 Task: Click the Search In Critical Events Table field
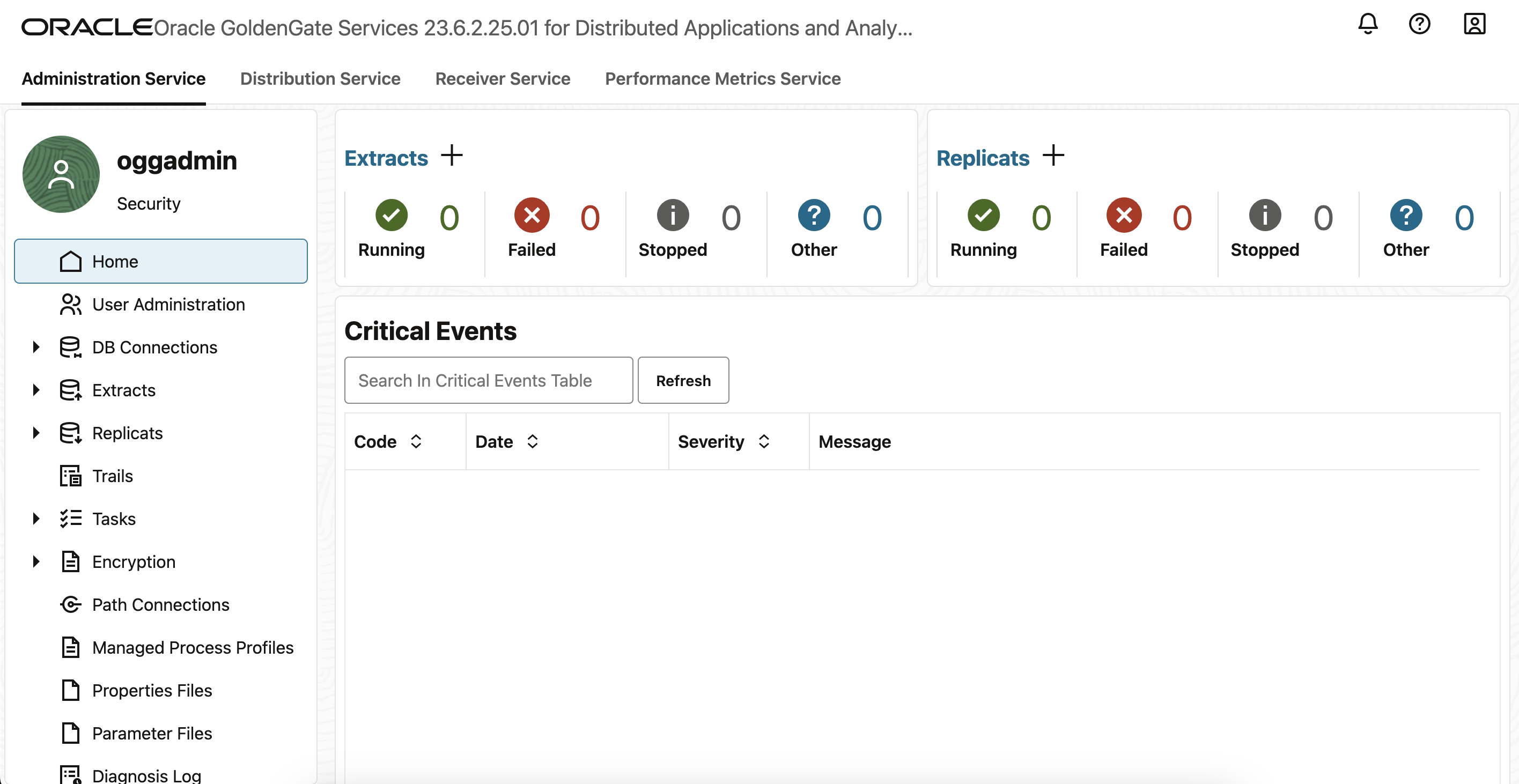click(x=488, y=380)
